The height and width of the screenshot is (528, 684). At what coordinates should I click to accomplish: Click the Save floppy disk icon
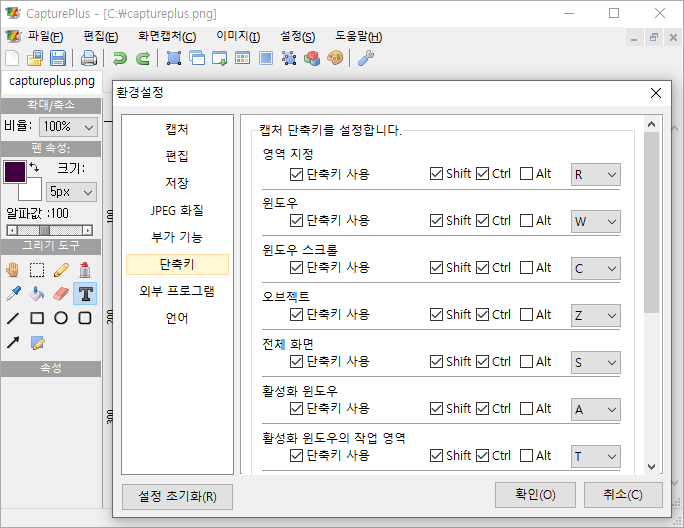[x=58, y=58]
